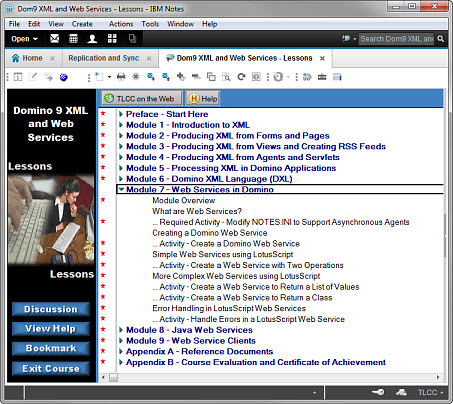Screen dimensions: 453x404
Task: Click the refresh arrow toolbar icon
Action: point(241,77)
